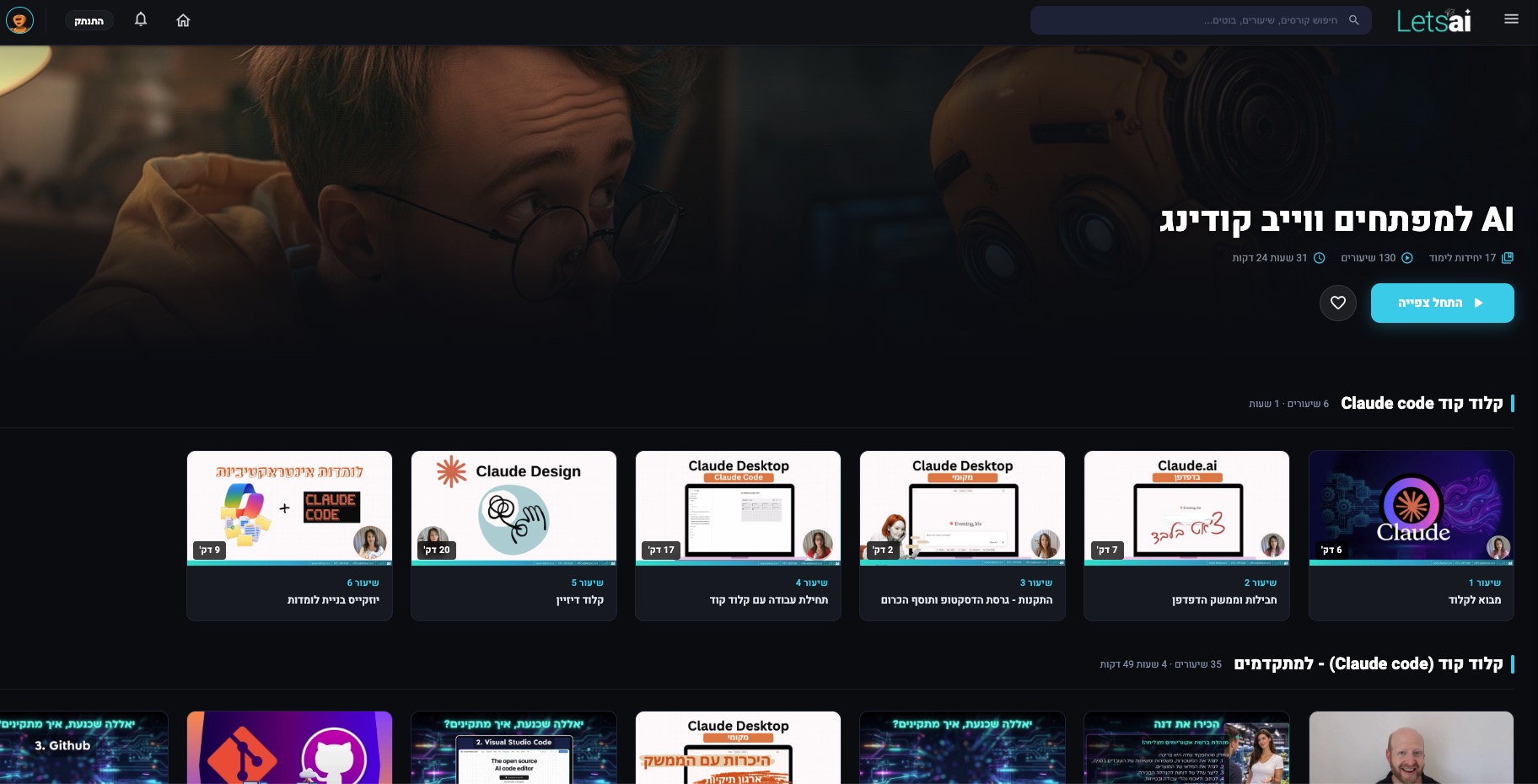Click the שיעור 4 label
This screenshot has height=784, width=1538.
(x=812, y=583)
